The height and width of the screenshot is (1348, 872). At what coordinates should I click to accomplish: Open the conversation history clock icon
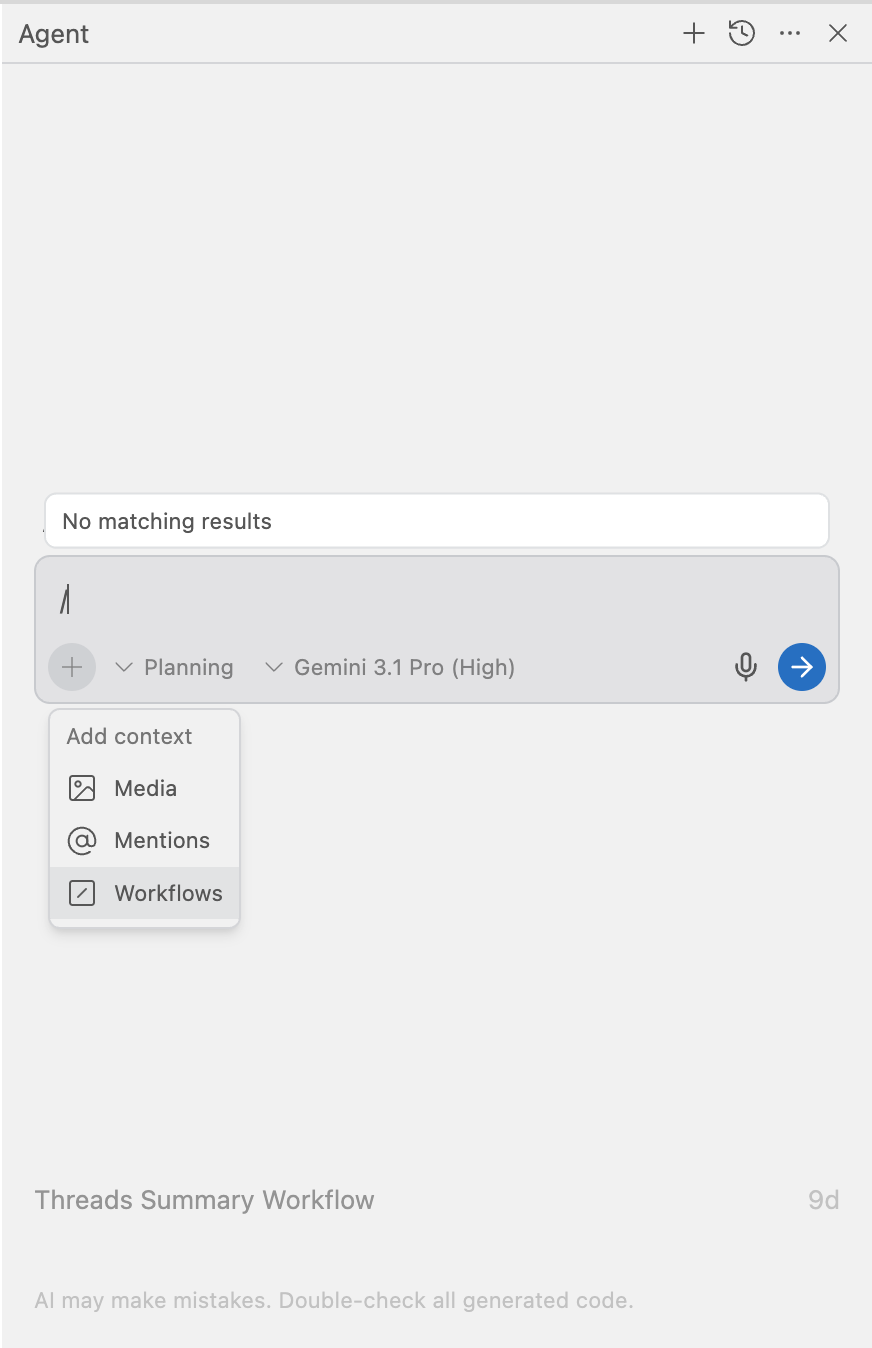click(741, 34)
